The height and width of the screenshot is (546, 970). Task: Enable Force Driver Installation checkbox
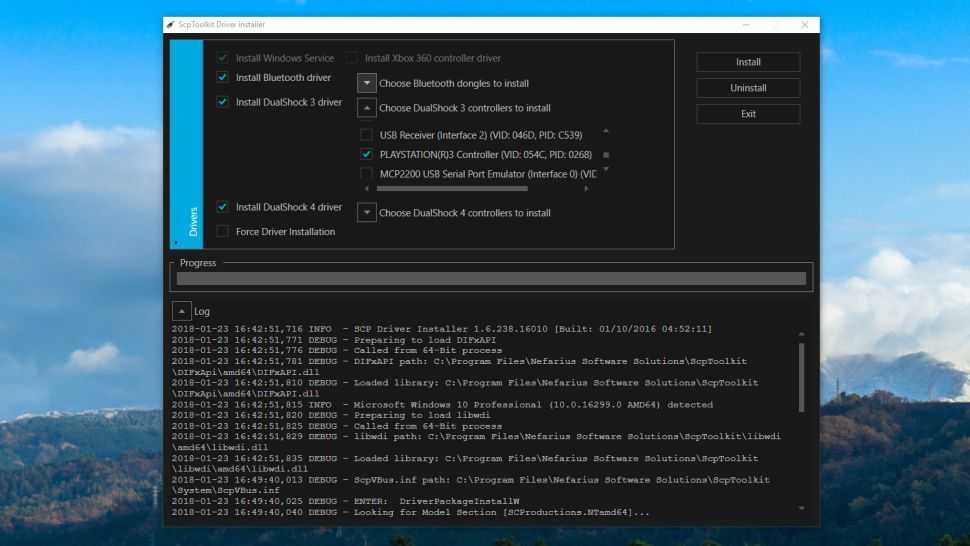(222, 231)
